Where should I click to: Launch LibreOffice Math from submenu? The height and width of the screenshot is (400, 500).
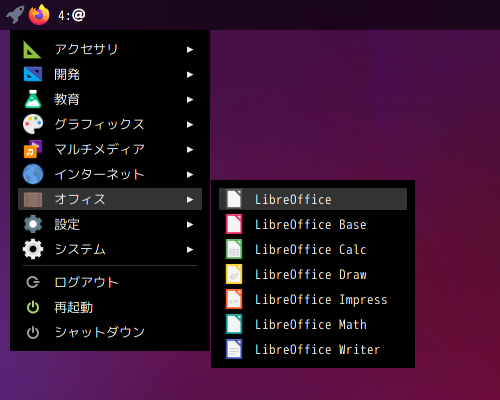(313, 324)
